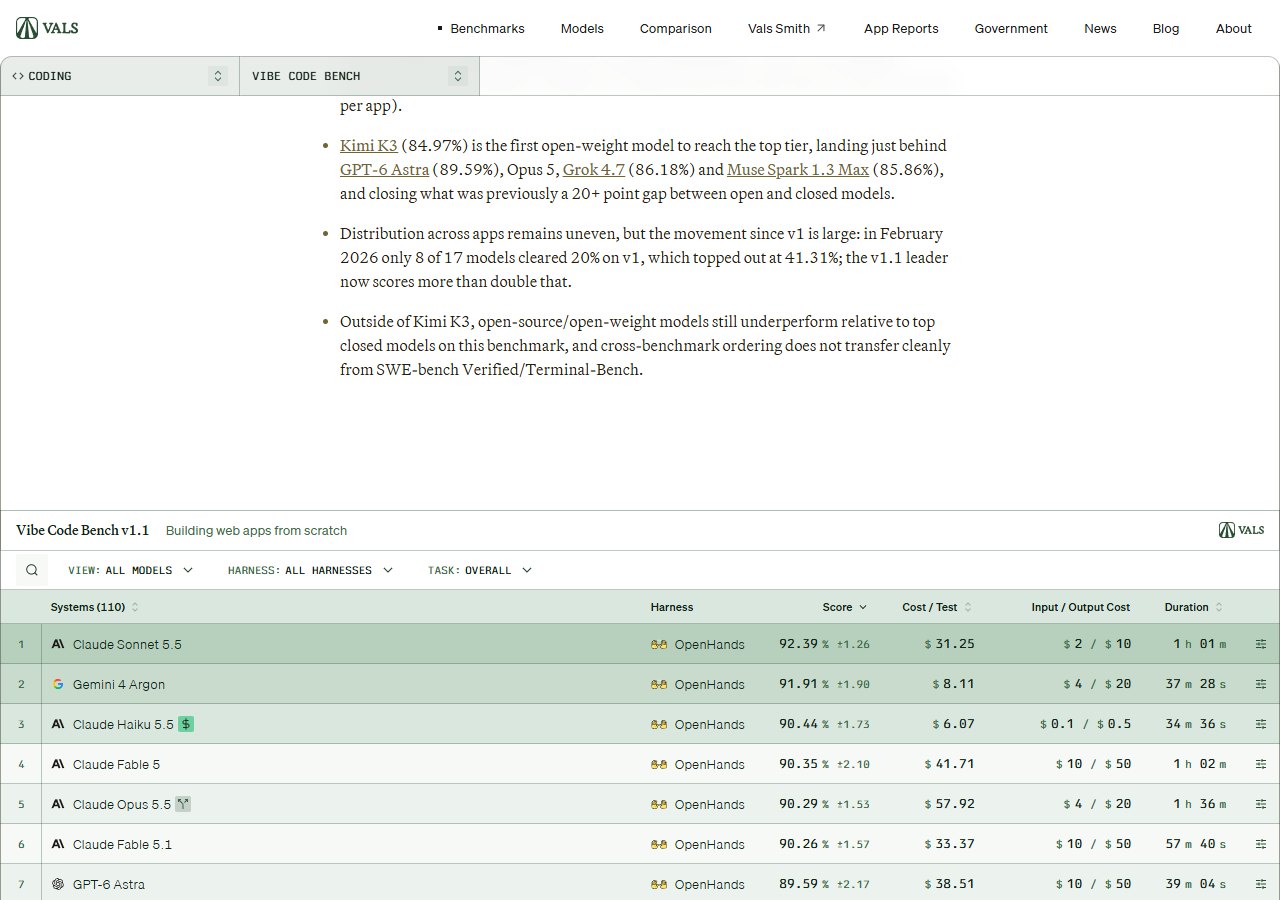Viewport: 1280px width, 900px height.
Task: Follow the GPT-6 Astra link in text
Action: tap(385, 169)
